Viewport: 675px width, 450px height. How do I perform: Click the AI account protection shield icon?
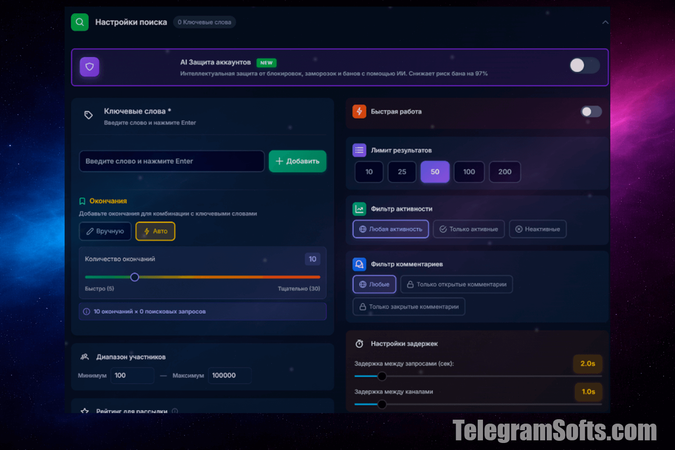point(90,67)
